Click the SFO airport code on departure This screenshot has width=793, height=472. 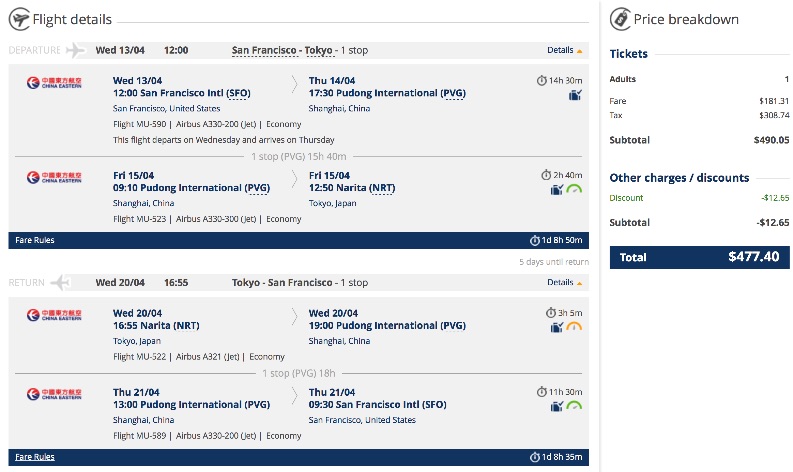[x=238, y=93]
